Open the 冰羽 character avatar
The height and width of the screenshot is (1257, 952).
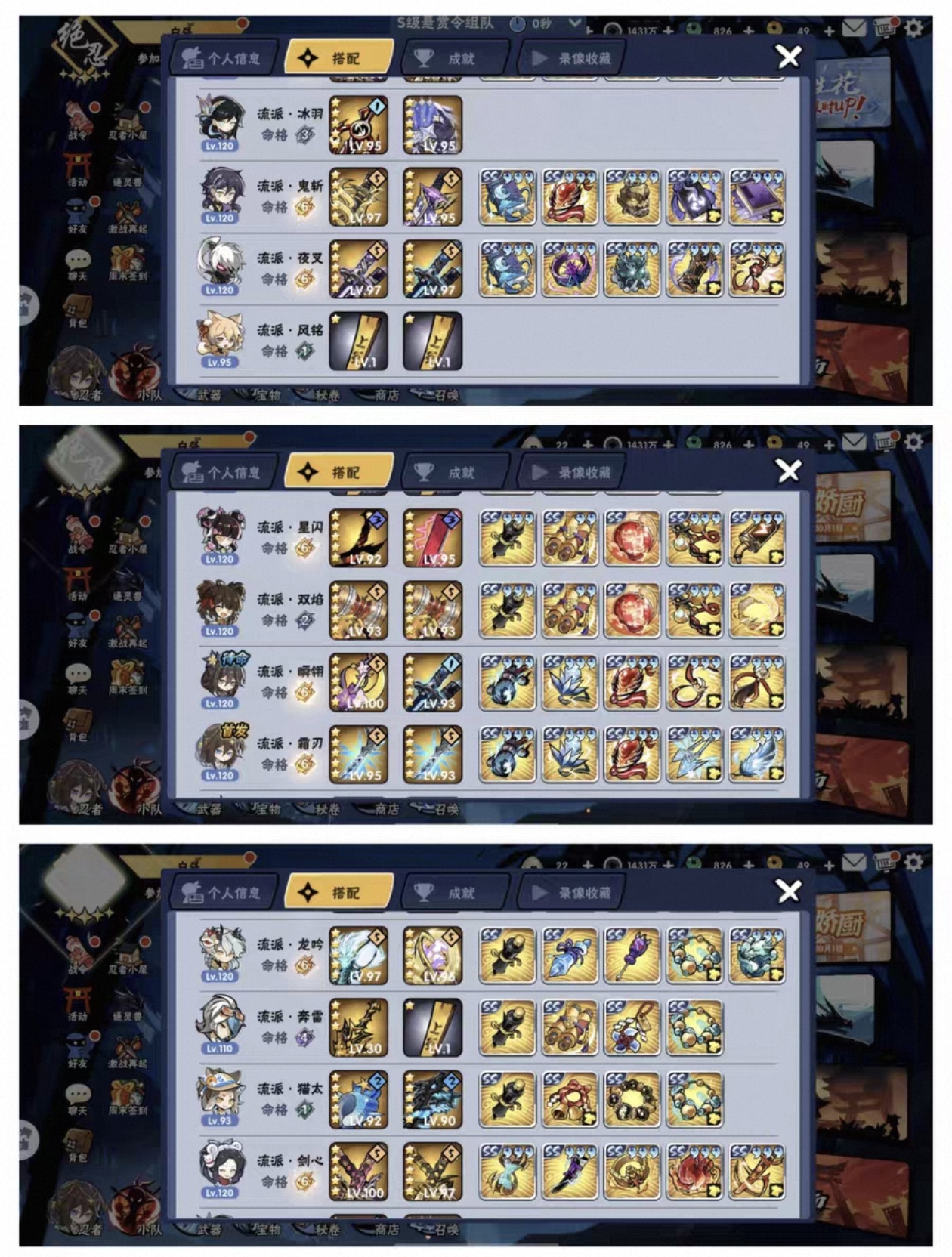[x=220, y=122]
